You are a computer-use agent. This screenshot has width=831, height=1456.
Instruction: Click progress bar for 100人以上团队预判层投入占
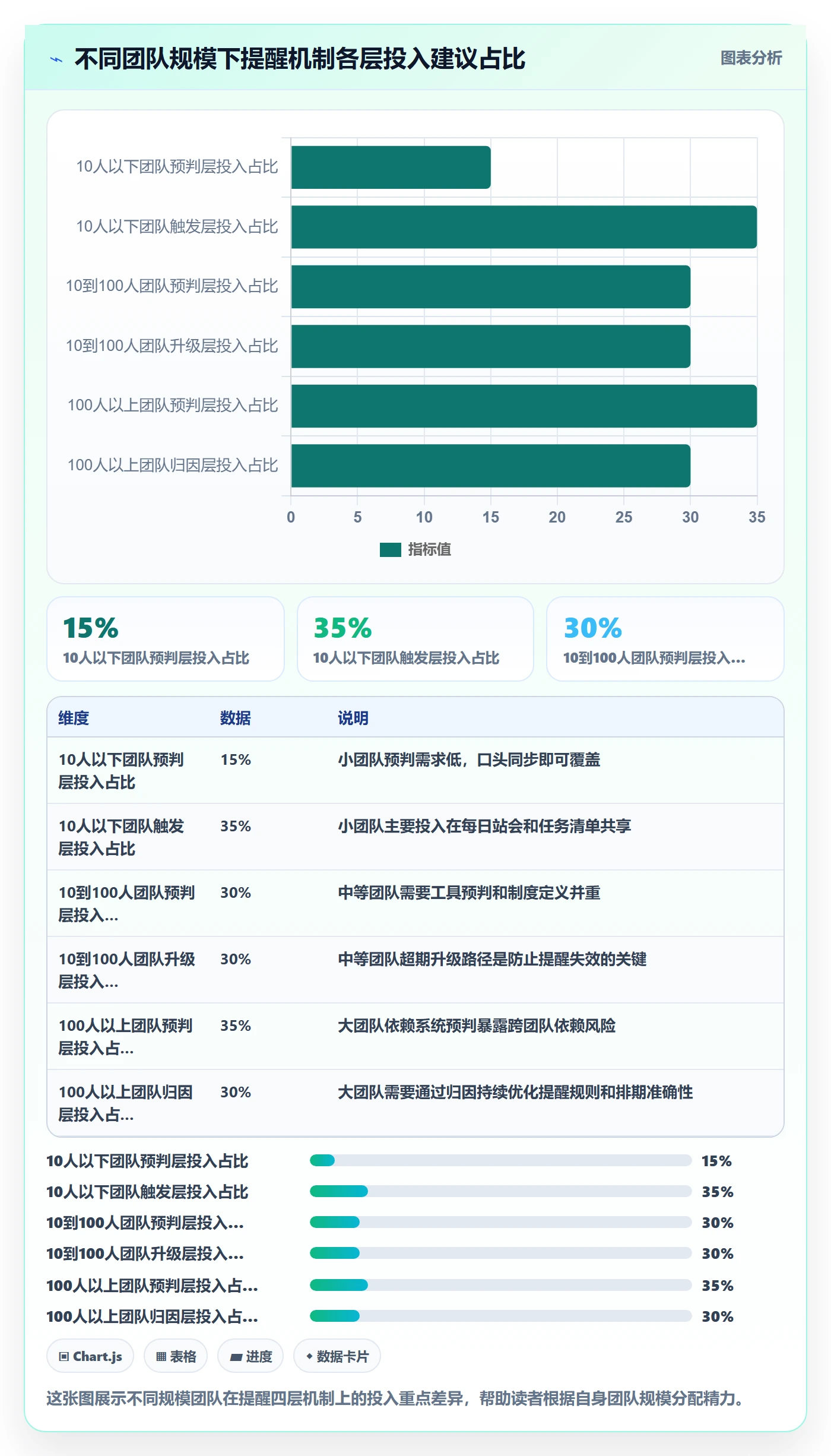click(501, 1285)
